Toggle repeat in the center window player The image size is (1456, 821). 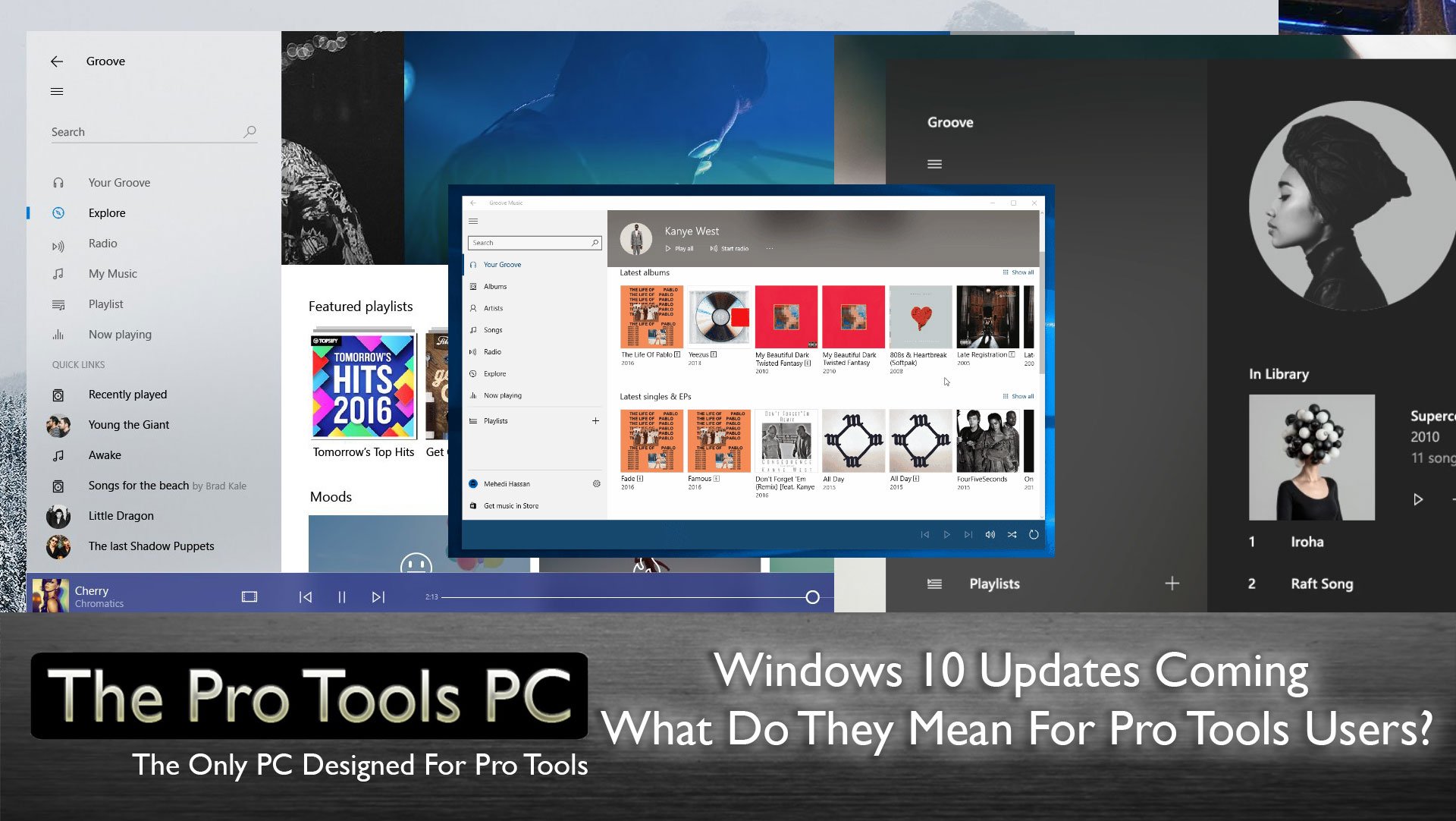tap(1034, 535)
